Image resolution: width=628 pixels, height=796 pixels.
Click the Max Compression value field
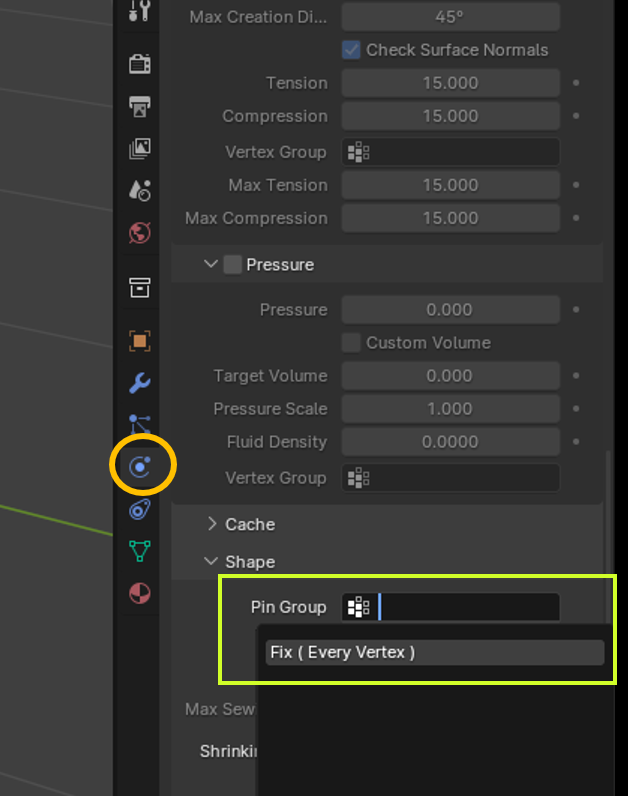[x=451, y=218]
